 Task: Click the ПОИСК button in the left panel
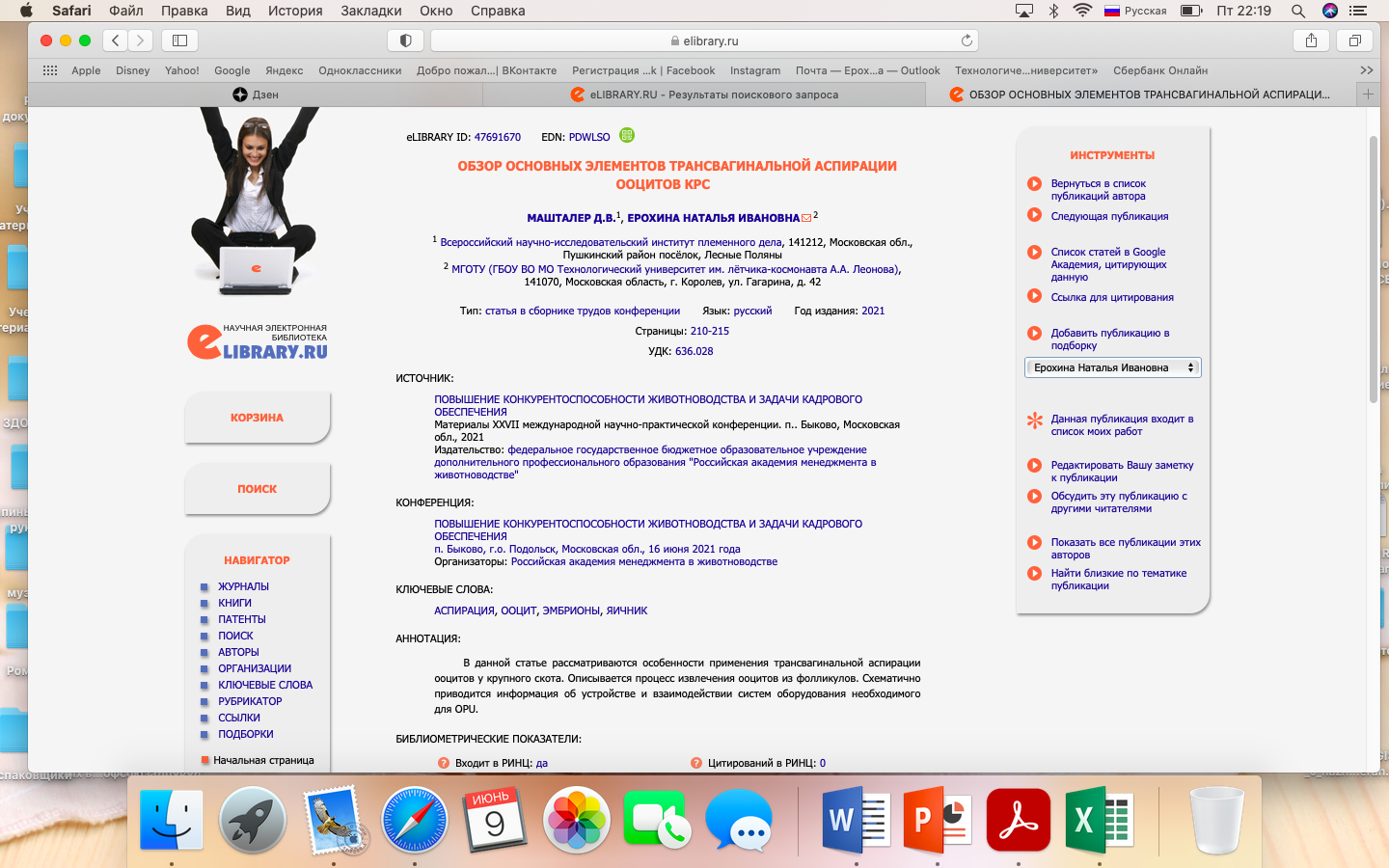point(257,489)
